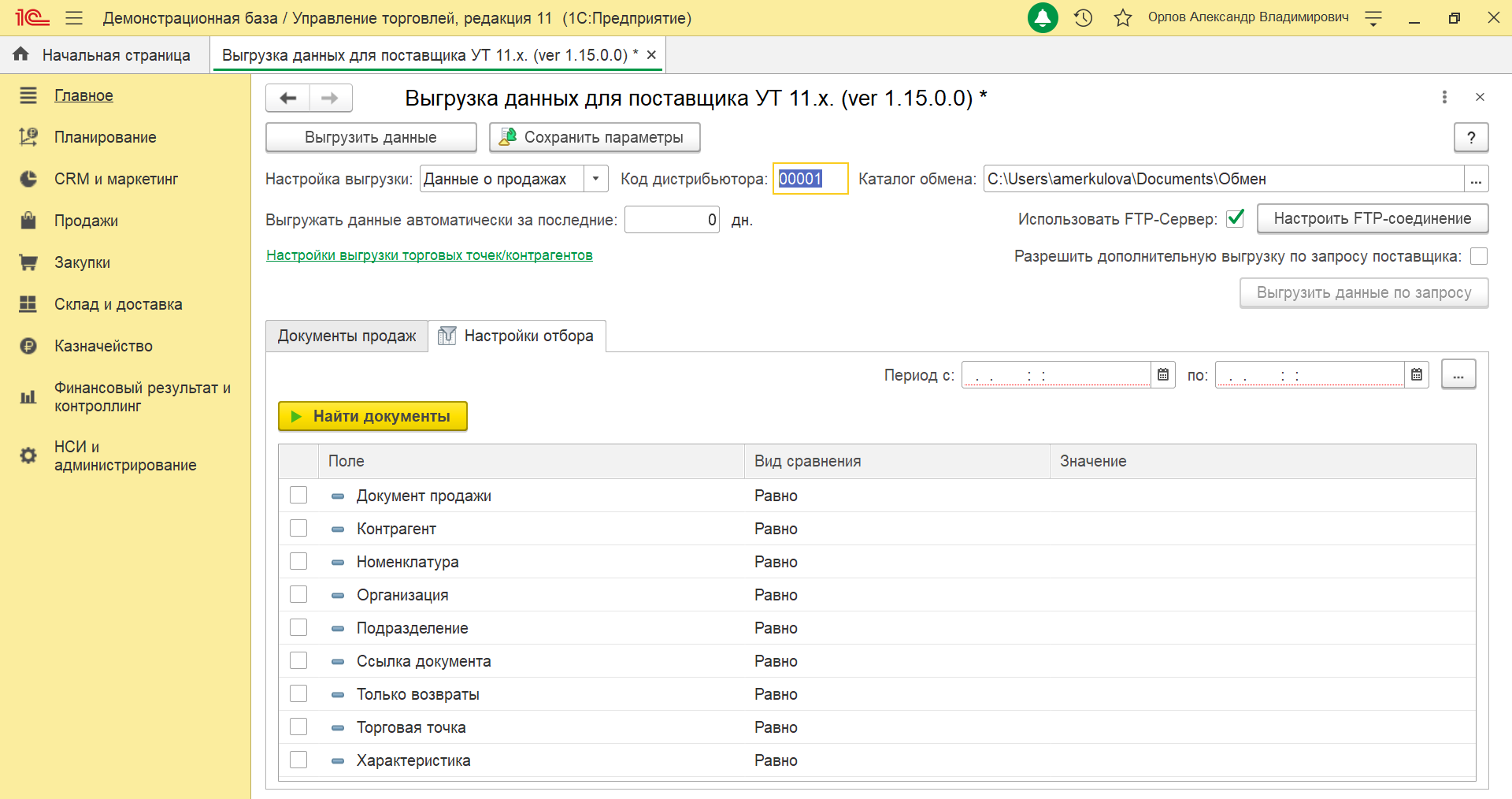Click days count field for automatic export
This screenshot has height=799, width=1512.
coord(672,220)
